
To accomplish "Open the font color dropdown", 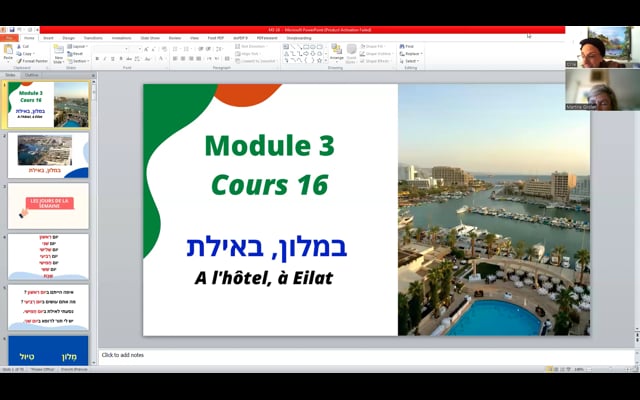I will [x=162, y=59].
